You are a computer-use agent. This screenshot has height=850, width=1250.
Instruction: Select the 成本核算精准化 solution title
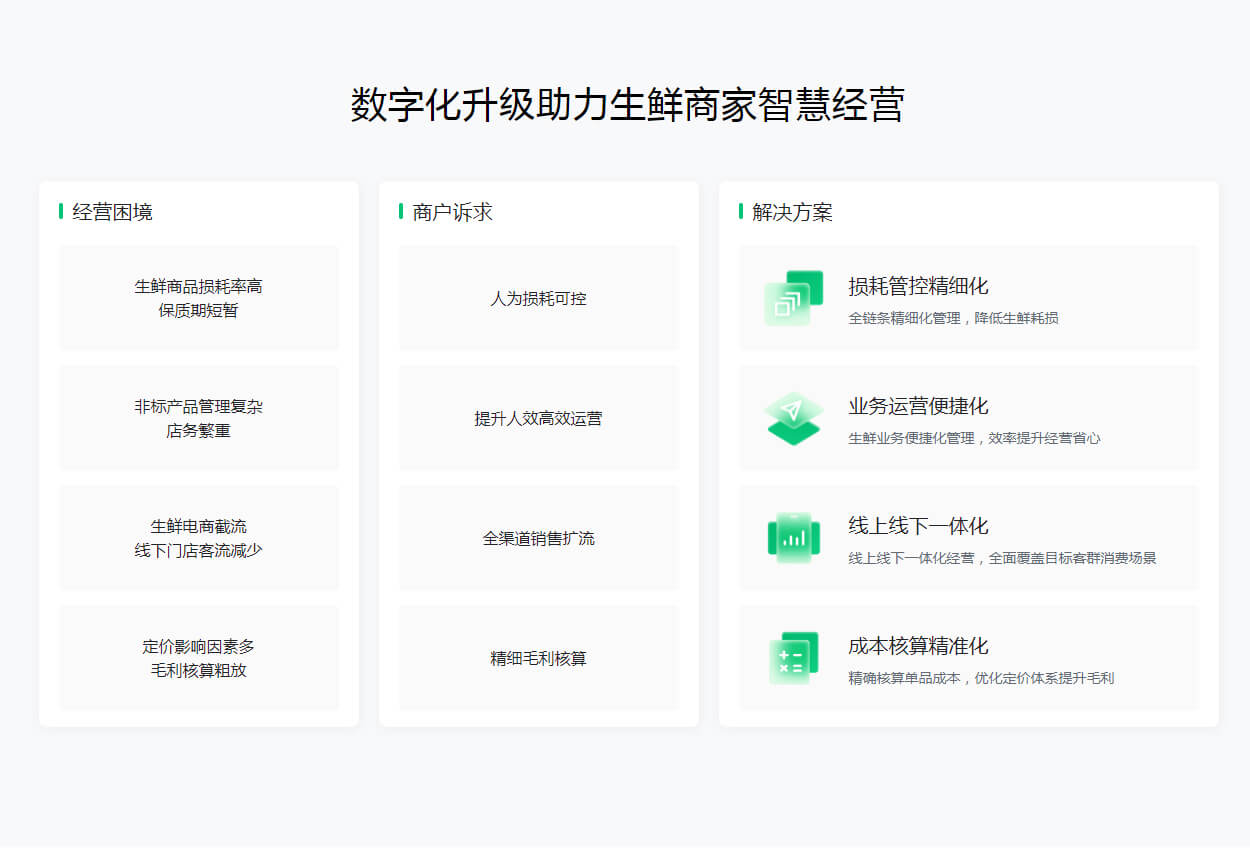[918, 646]
